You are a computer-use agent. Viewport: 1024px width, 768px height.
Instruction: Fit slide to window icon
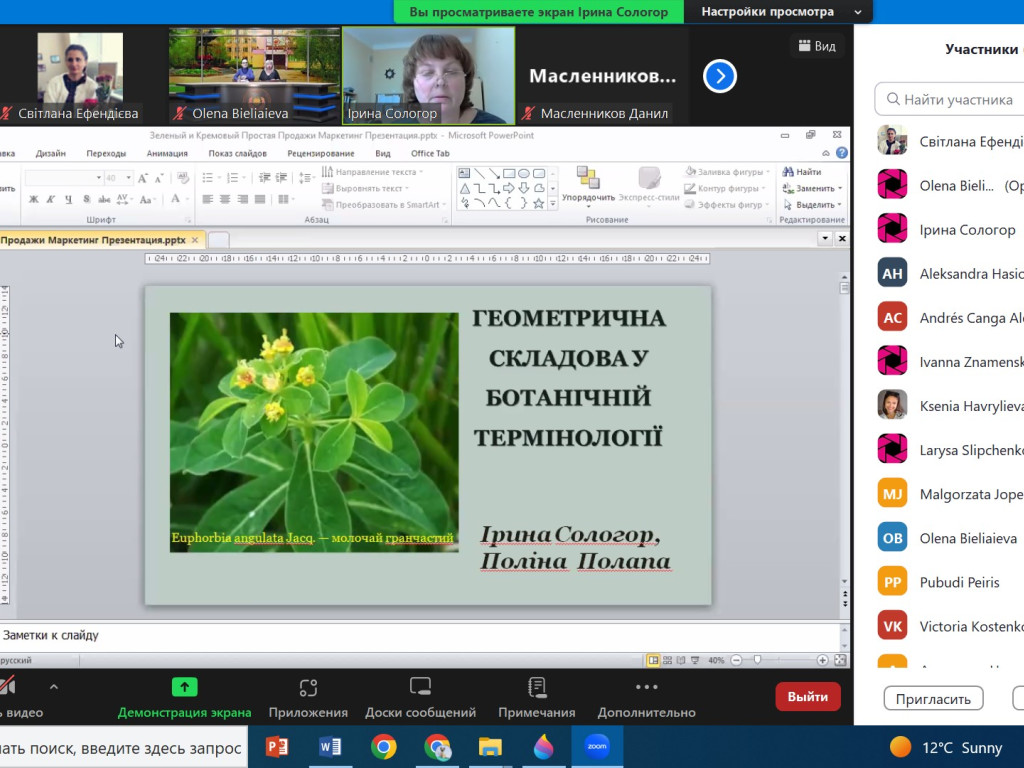point(840,660)
